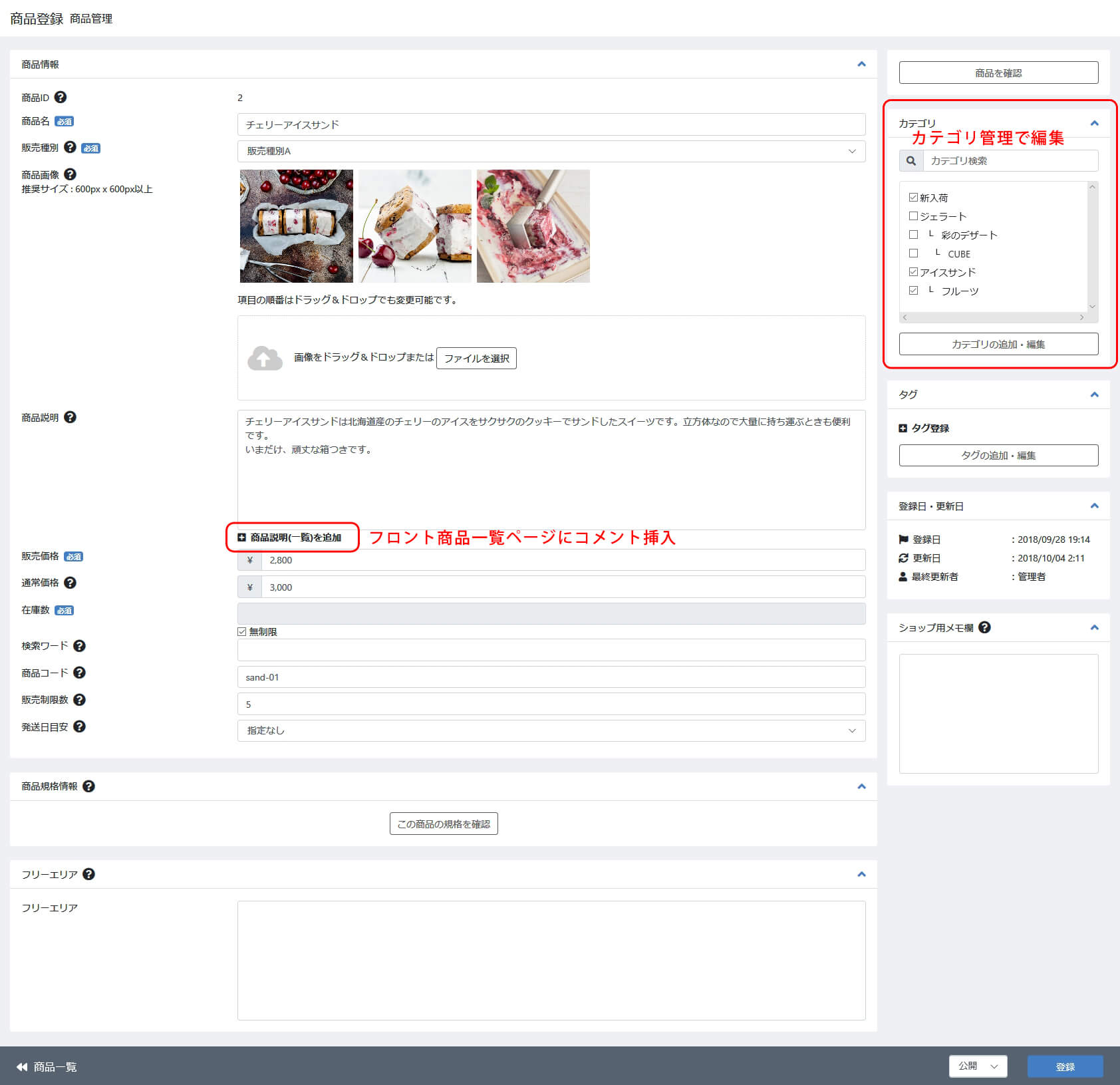
Task: Click the help icon next to 通常価格
Action: click(70, 583)
